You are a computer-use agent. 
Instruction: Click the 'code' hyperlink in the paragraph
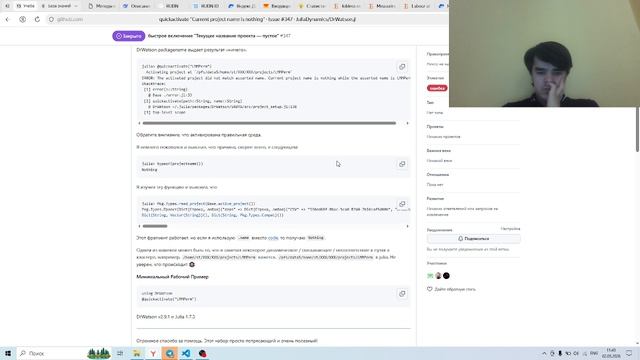click(273, 238)
